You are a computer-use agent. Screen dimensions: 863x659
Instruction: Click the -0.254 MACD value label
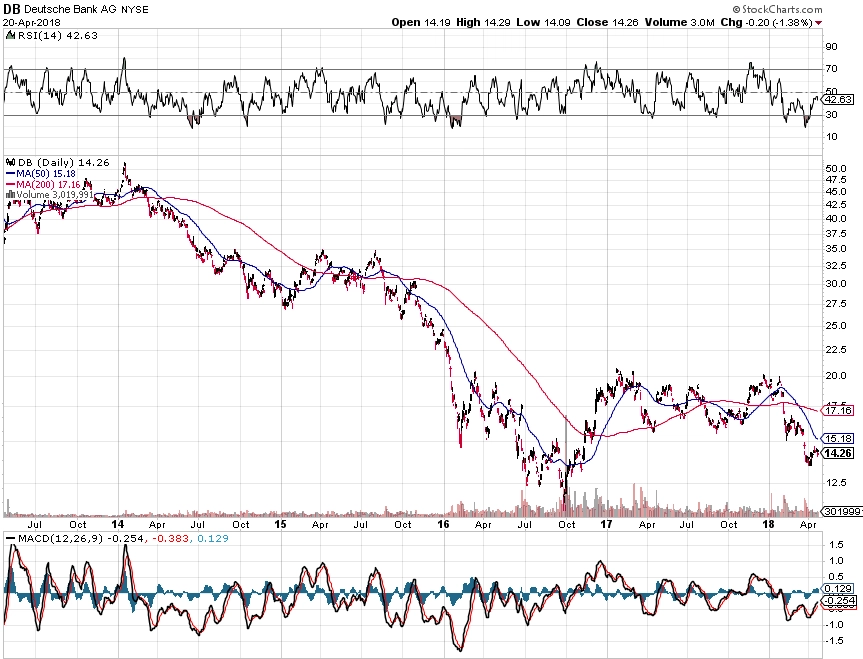pyautogui.click(x=840, y=601)
